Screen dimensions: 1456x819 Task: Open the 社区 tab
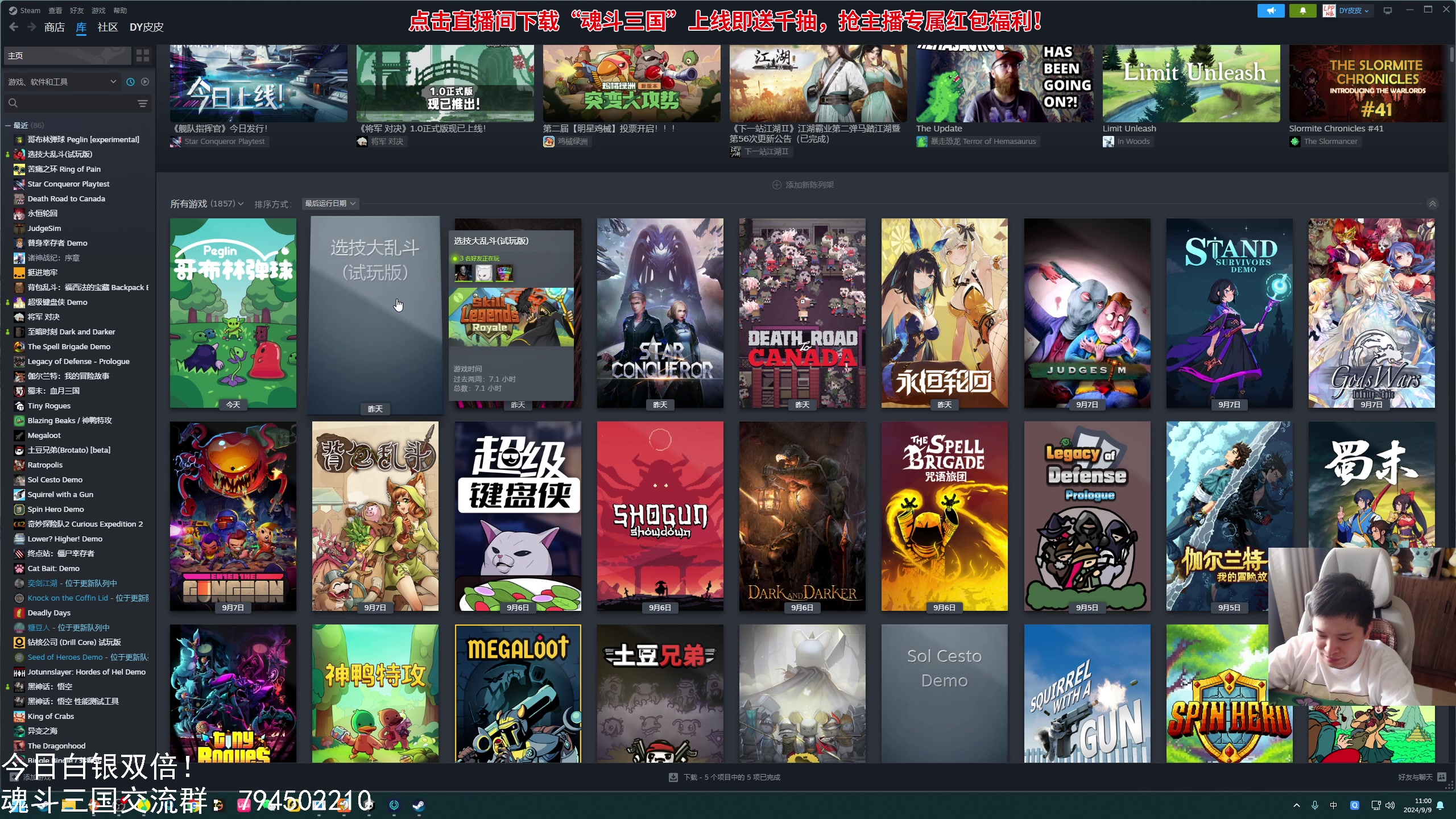107,27
